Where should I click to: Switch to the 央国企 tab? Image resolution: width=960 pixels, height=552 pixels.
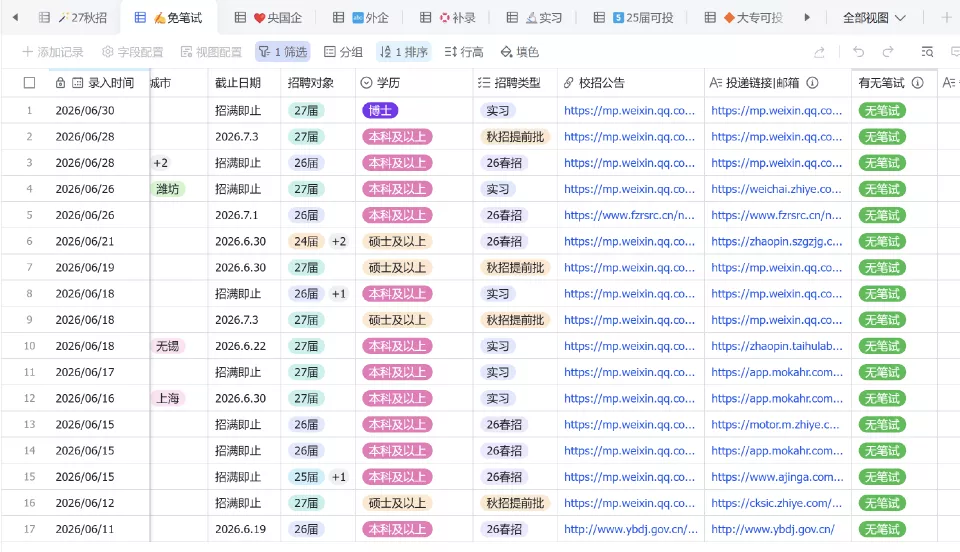point(269,18)
